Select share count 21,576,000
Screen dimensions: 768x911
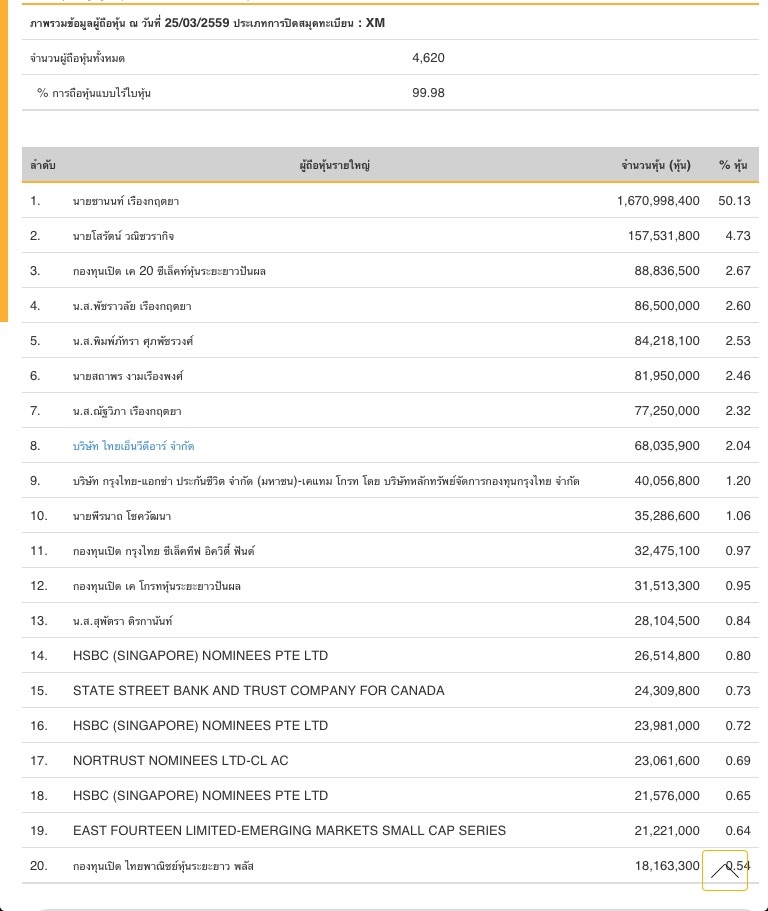coord(667,795)
